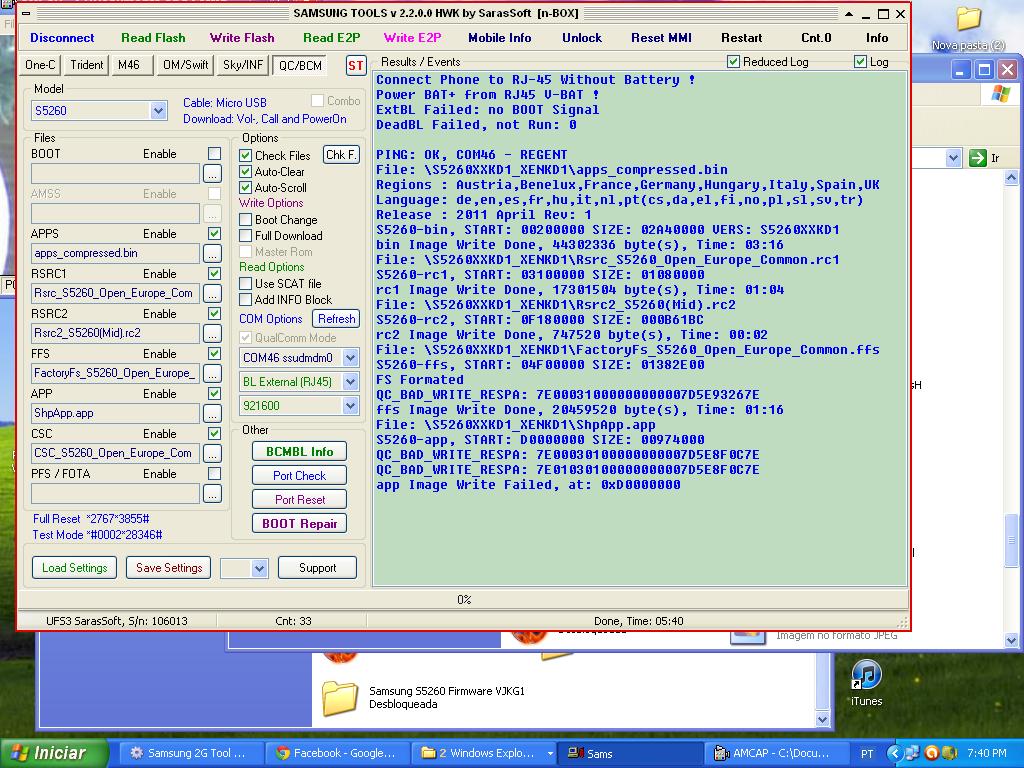
Task: Browse for CSC file with ellipsis button
Action: [212, 453]
